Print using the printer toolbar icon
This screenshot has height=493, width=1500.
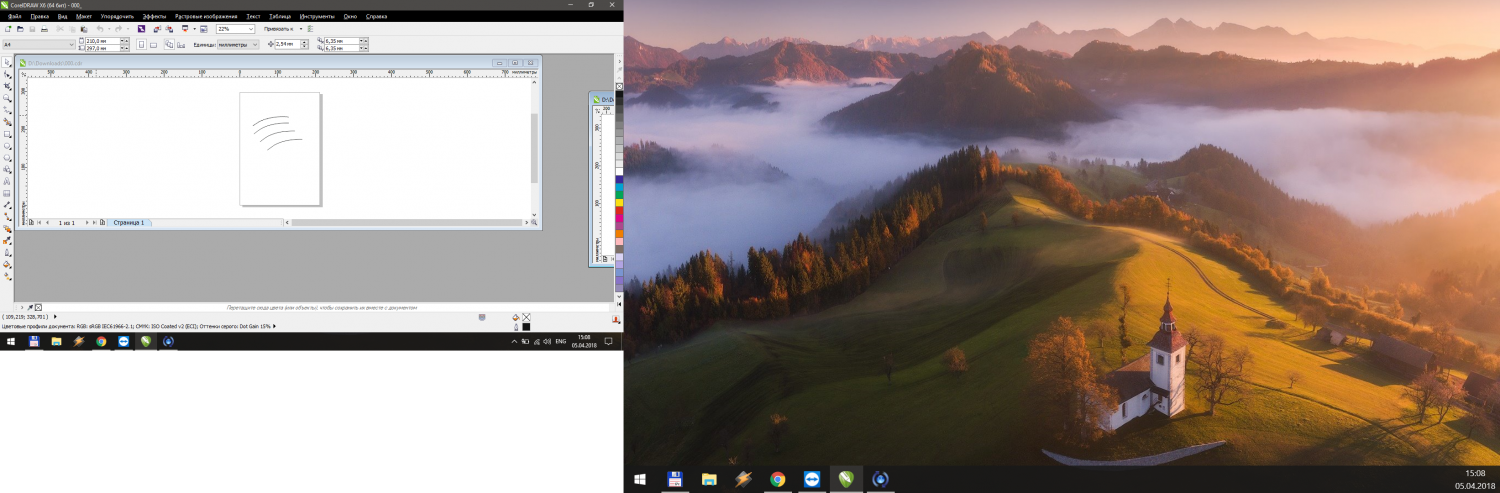[44, 29]
